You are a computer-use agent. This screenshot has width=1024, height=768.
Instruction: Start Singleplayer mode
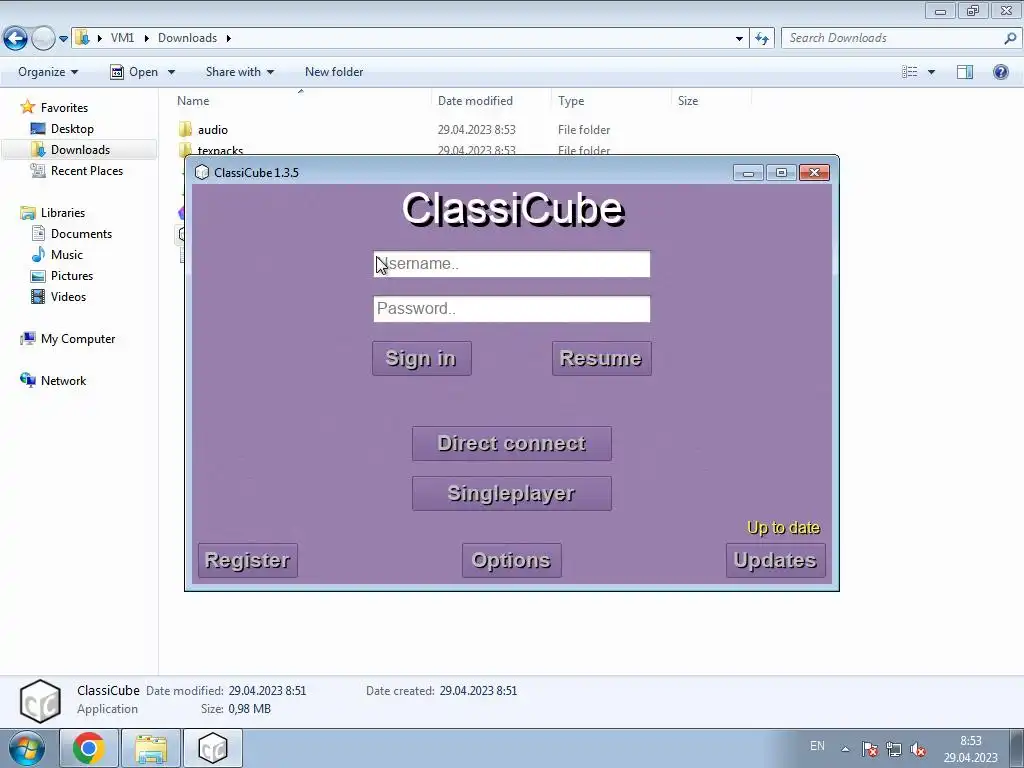(x=511, y=493)
